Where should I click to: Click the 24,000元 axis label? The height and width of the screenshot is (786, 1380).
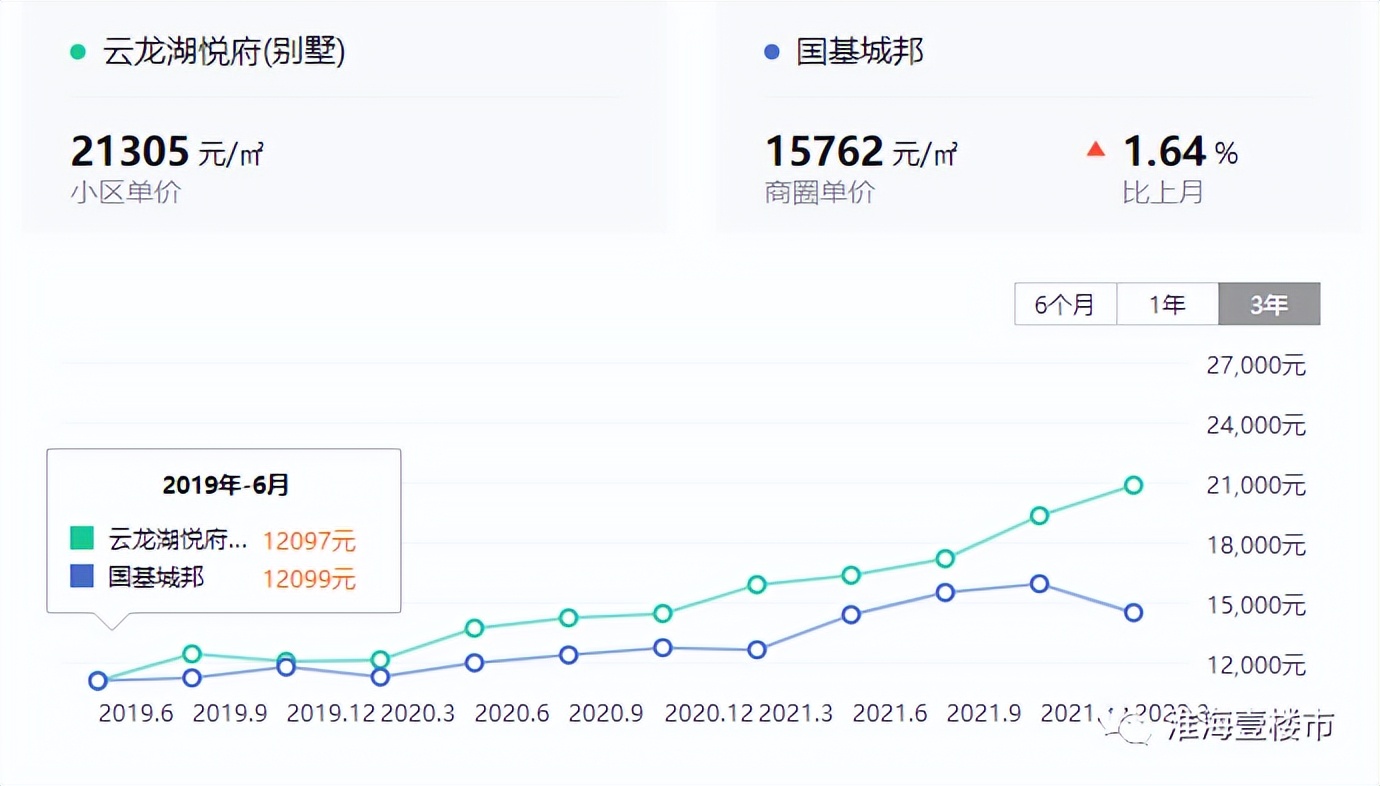(x=1256, y=426)
